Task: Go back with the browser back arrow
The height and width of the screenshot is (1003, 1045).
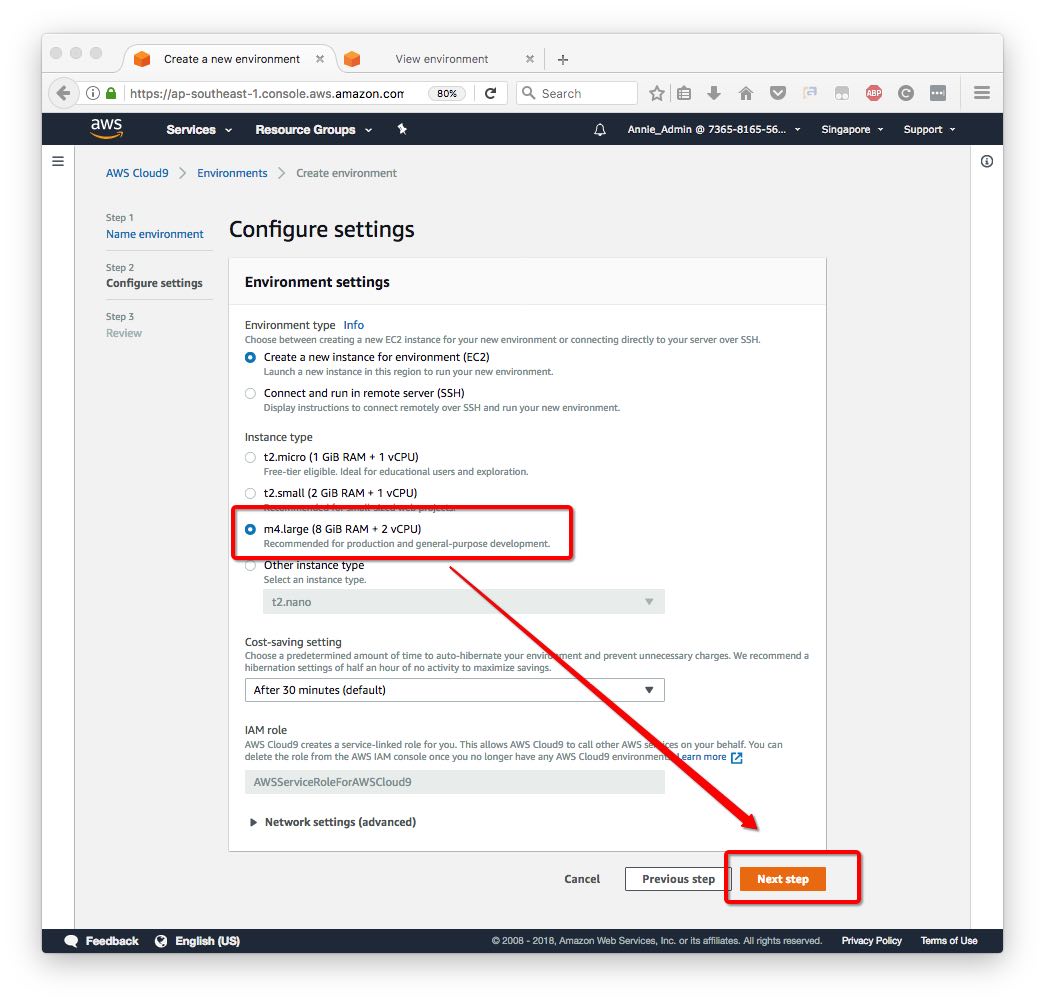Action: (x=63, y=93)
